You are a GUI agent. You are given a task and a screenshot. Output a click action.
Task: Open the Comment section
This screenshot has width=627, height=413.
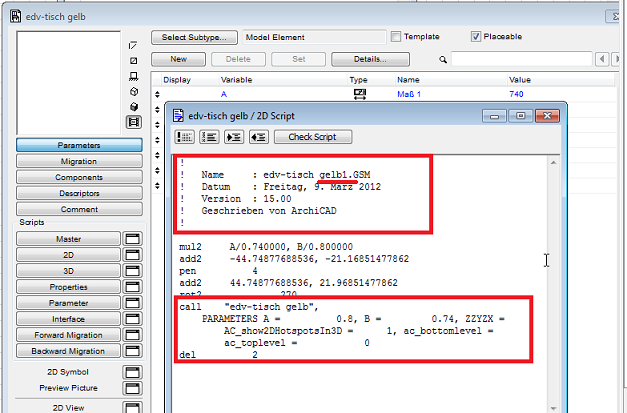pos(79,209)
